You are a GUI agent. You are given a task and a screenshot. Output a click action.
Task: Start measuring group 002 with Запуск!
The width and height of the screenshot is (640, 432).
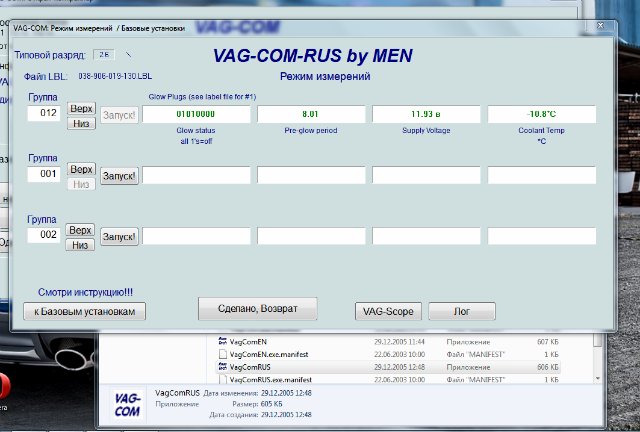119,237
